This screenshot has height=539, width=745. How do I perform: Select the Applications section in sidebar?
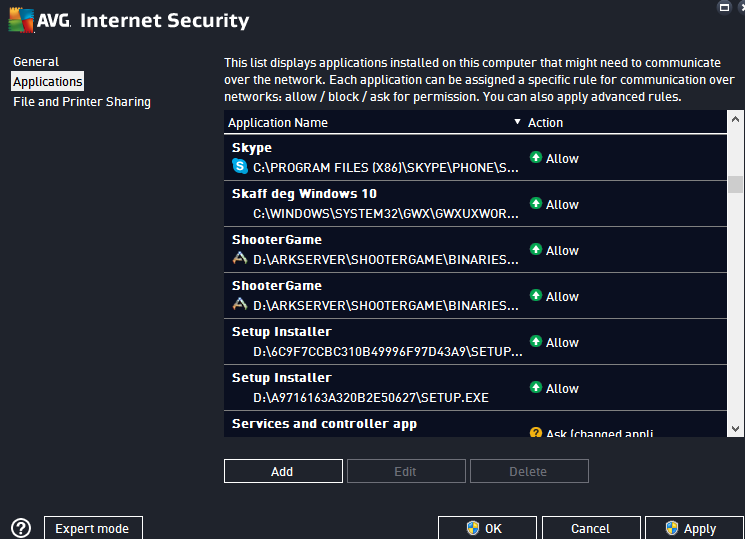[48, 82]
